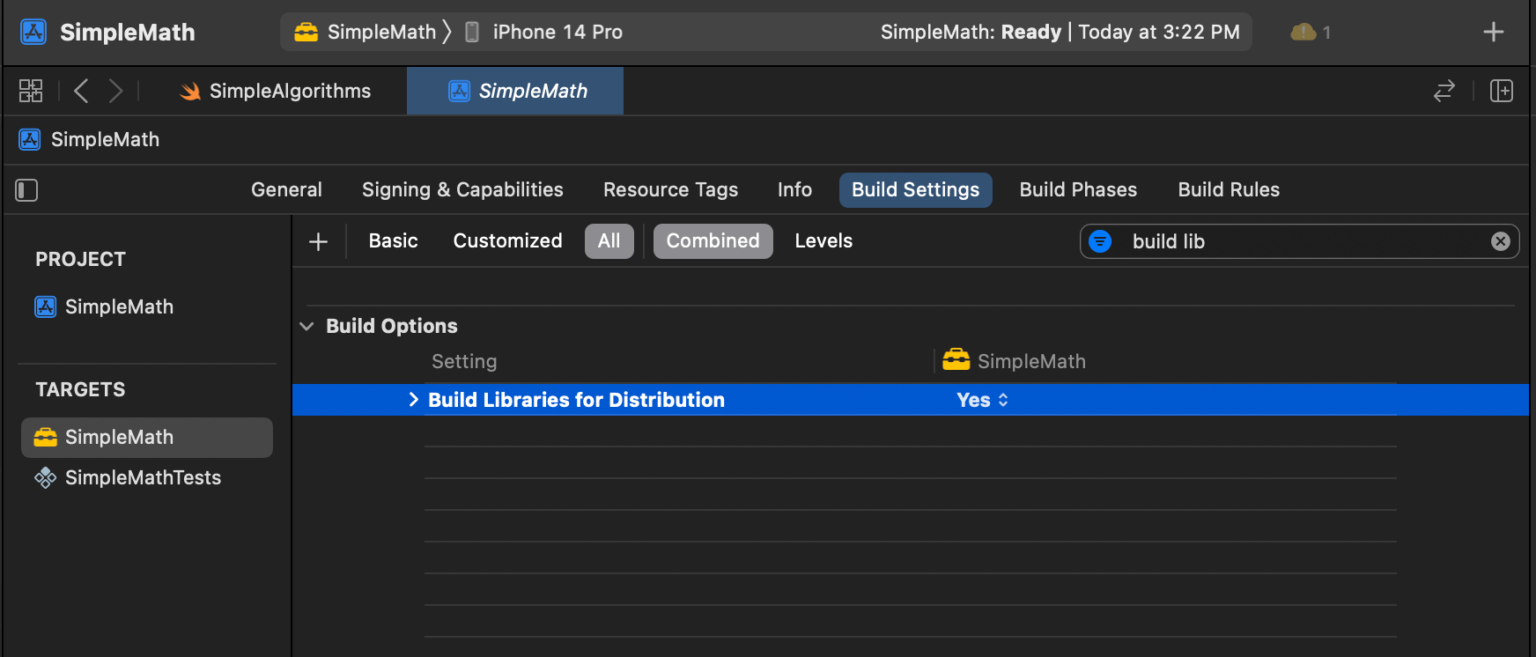The height and width of the screenshot is (657, 1536).
Task: Toggle the project and targets list sidebar
Action: [27, 190]
